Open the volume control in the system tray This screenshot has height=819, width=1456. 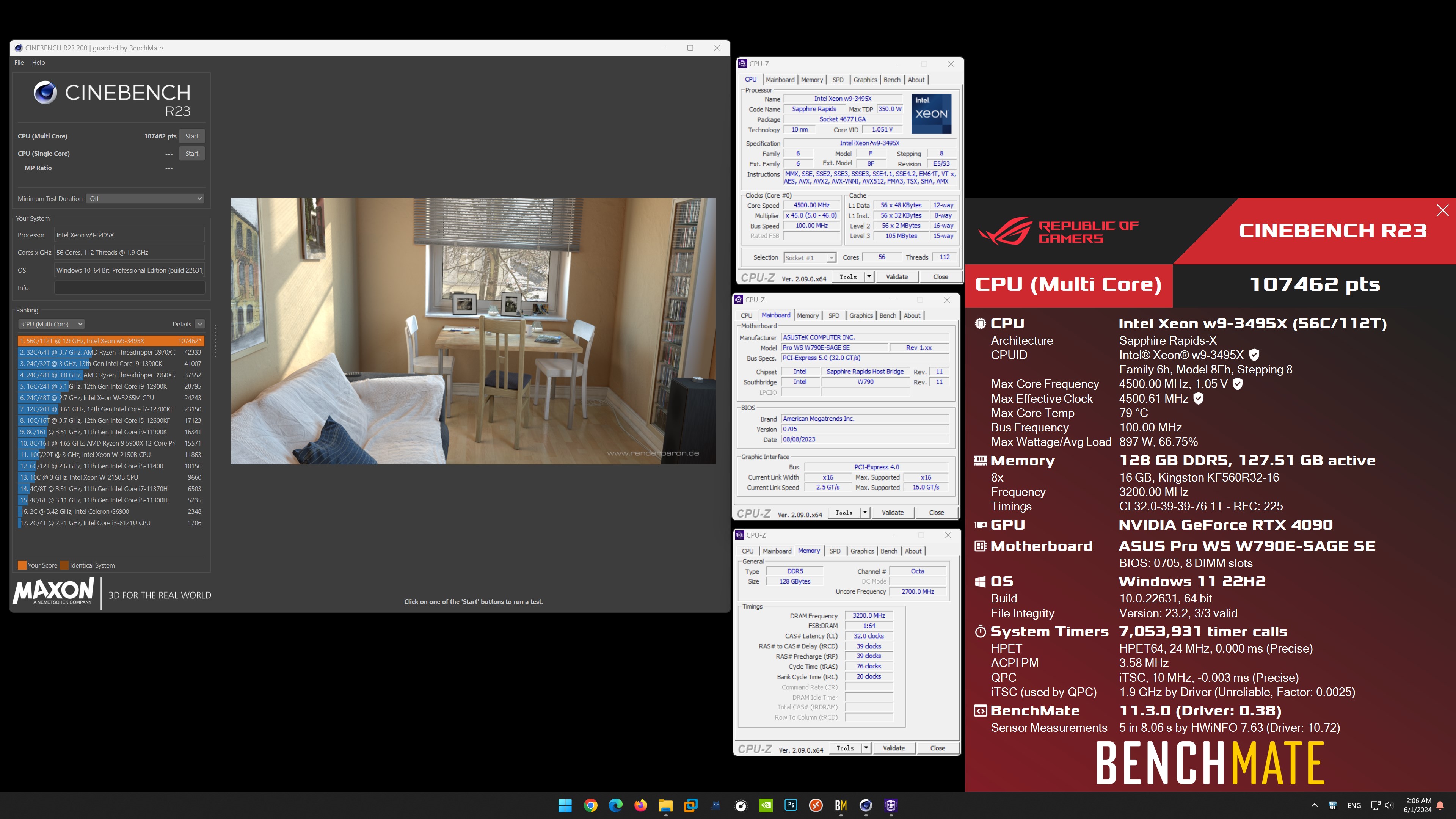click(1388, 805)
